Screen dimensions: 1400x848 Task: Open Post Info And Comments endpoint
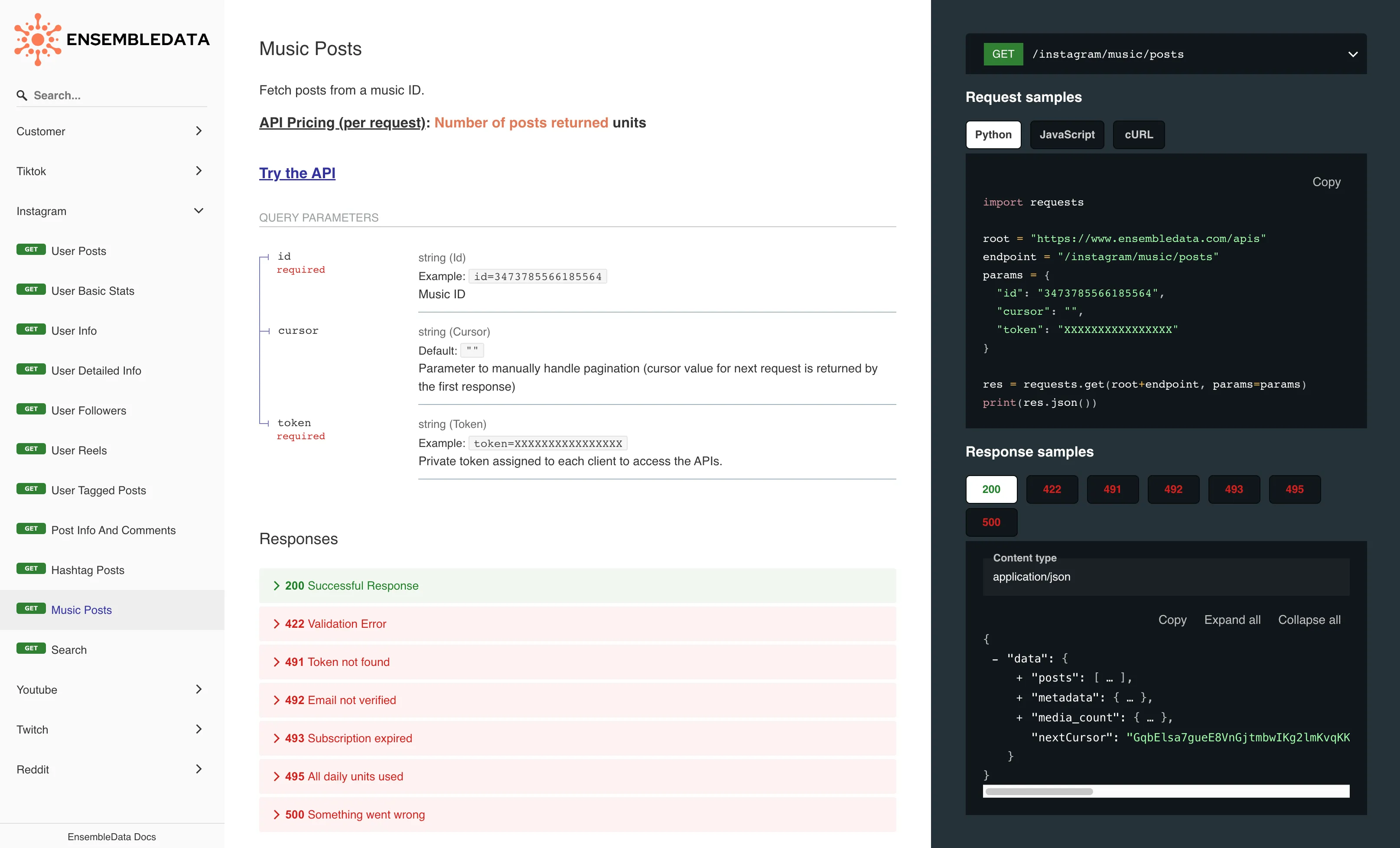coord(112,530)
